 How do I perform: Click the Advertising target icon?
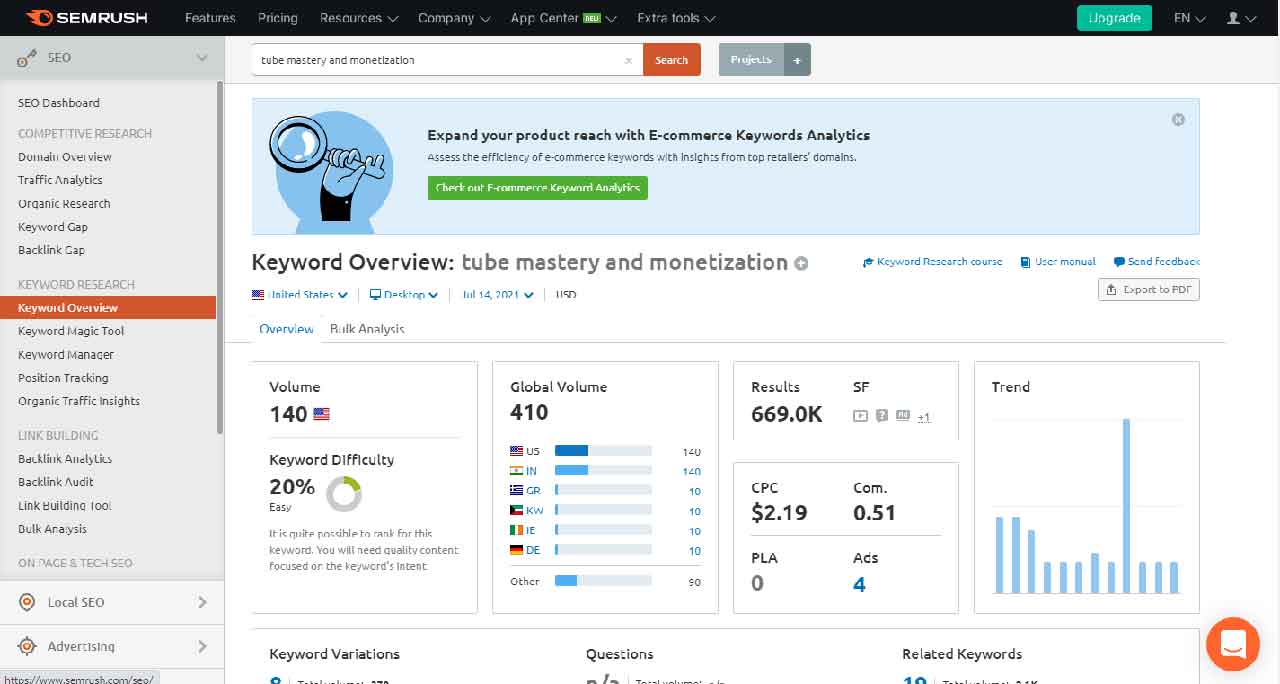(x=28, y=646)
